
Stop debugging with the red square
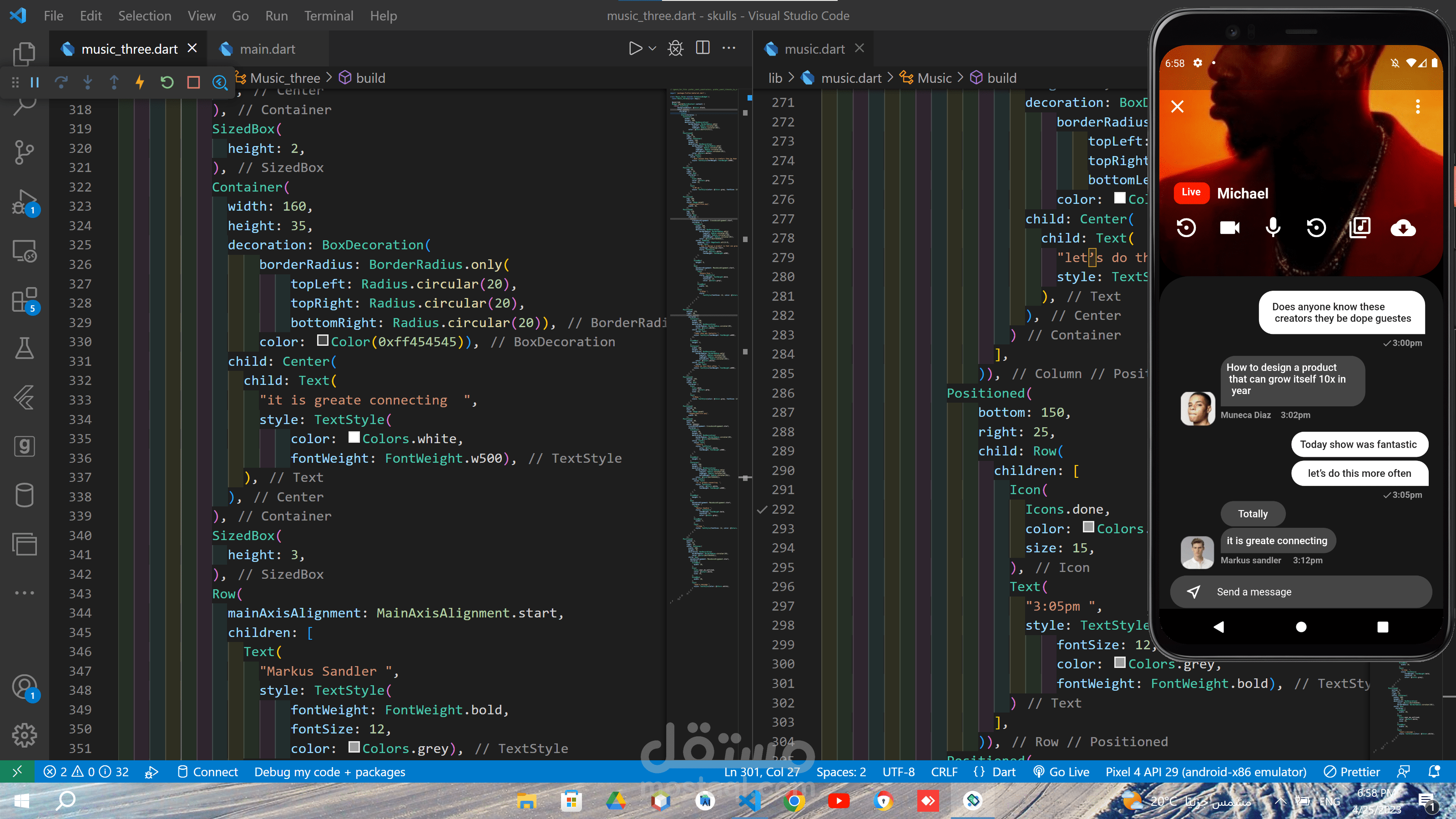[x=193, y=82]
